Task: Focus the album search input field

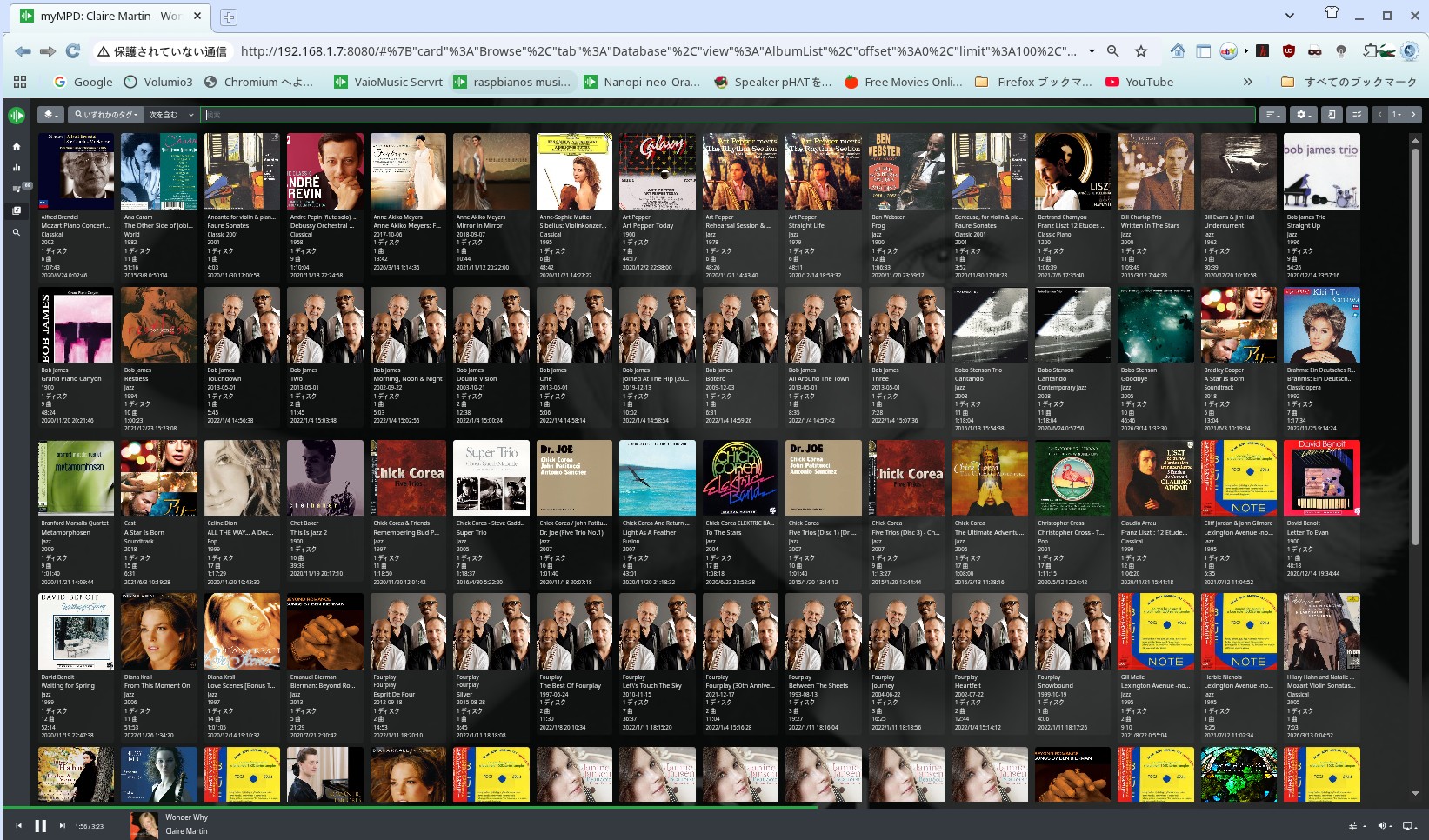Action: [727, 115]
